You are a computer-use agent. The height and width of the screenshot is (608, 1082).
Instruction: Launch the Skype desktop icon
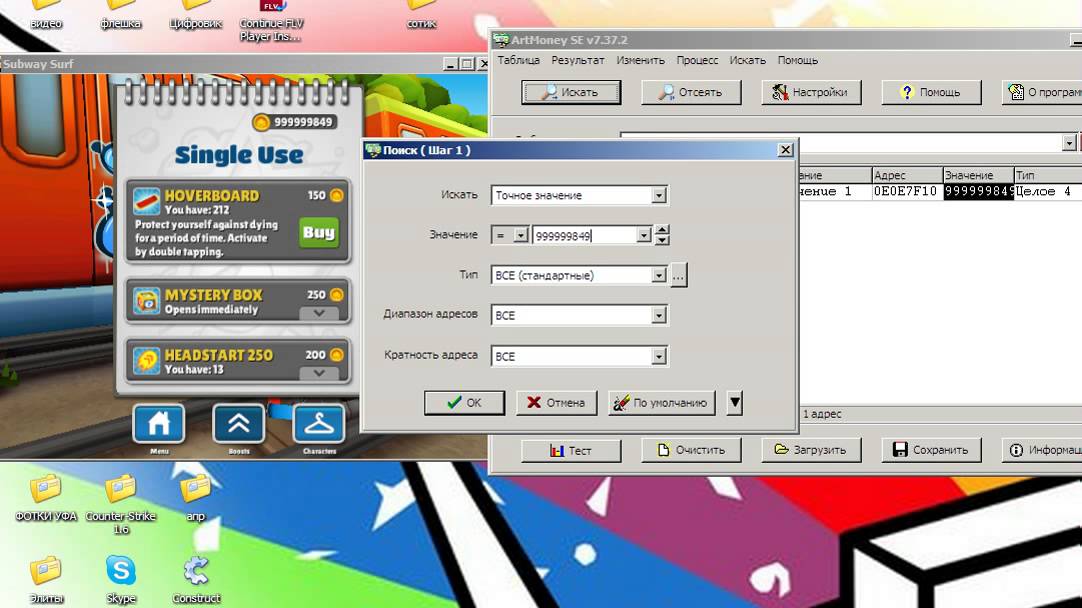click(121, 580)
